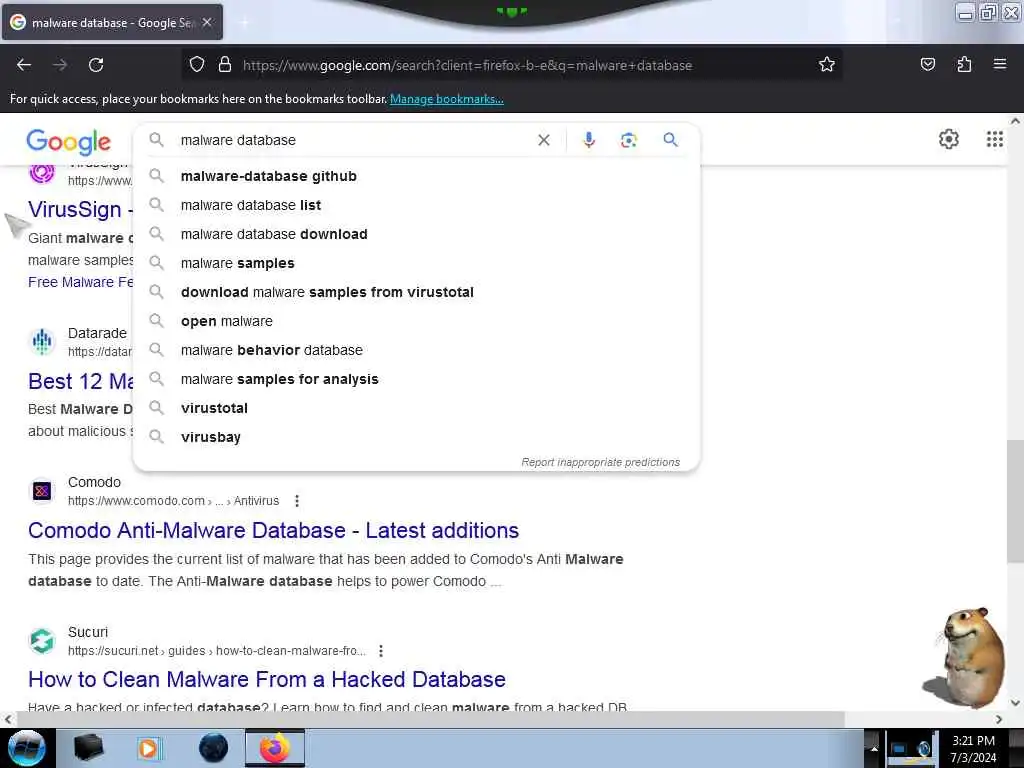Click the Sucuri site favicon
The width and height of the screenshot is (1024, 768).
[42, 641]
